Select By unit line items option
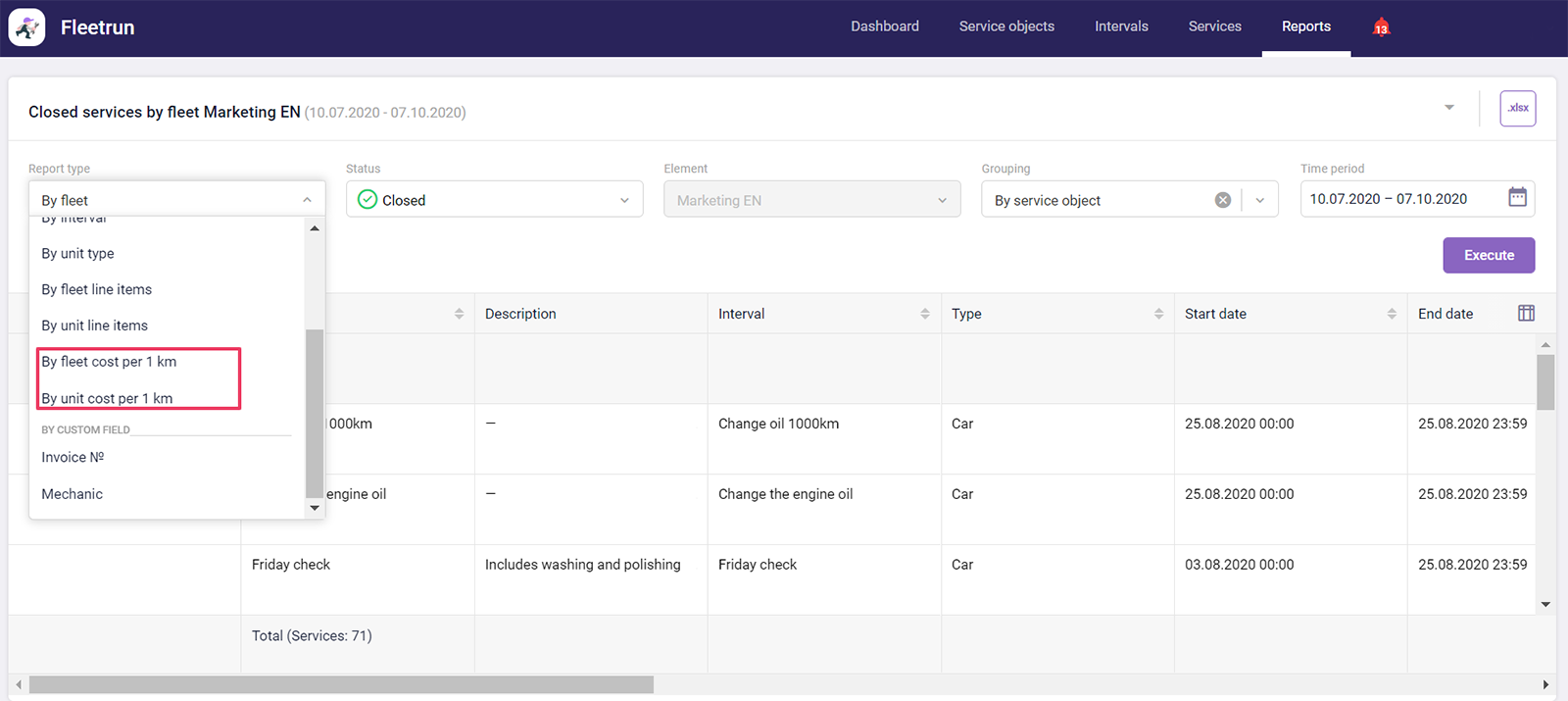The width and height of the screenshot is (1568, 701). tap(95, 325)
